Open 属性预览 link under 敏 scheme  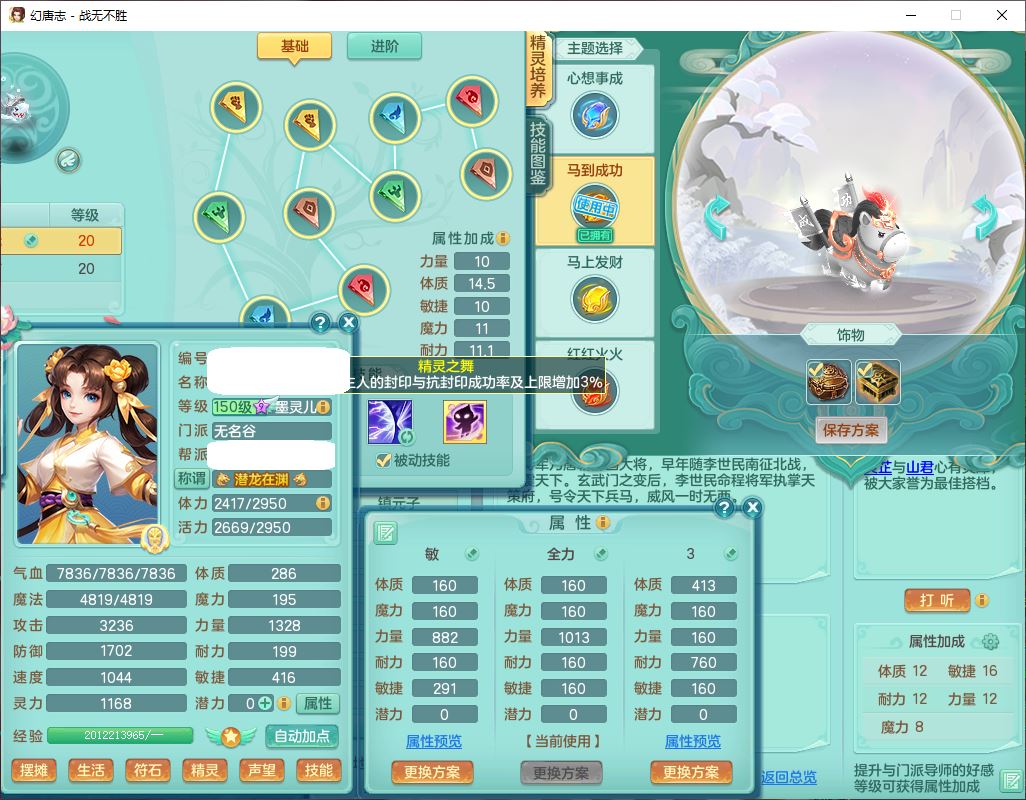coord(433,741)
